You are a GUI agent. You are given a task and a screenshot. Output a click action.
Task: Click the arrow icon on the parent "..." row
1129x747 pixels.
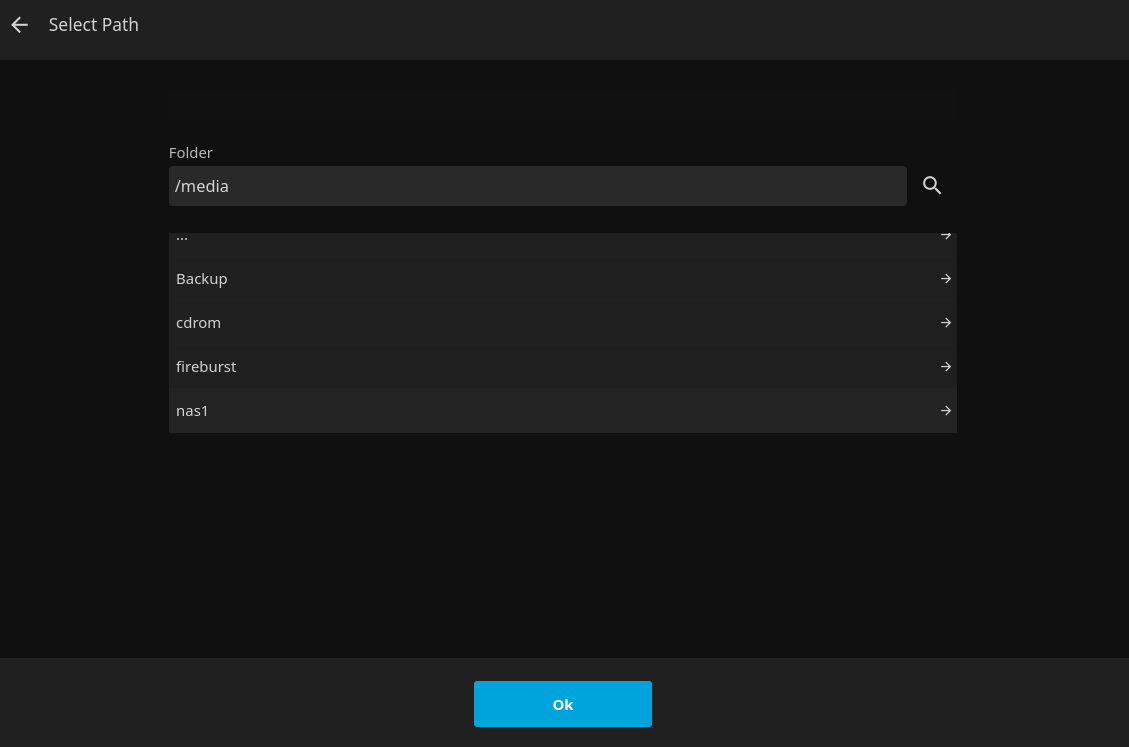tap(945, 237)
